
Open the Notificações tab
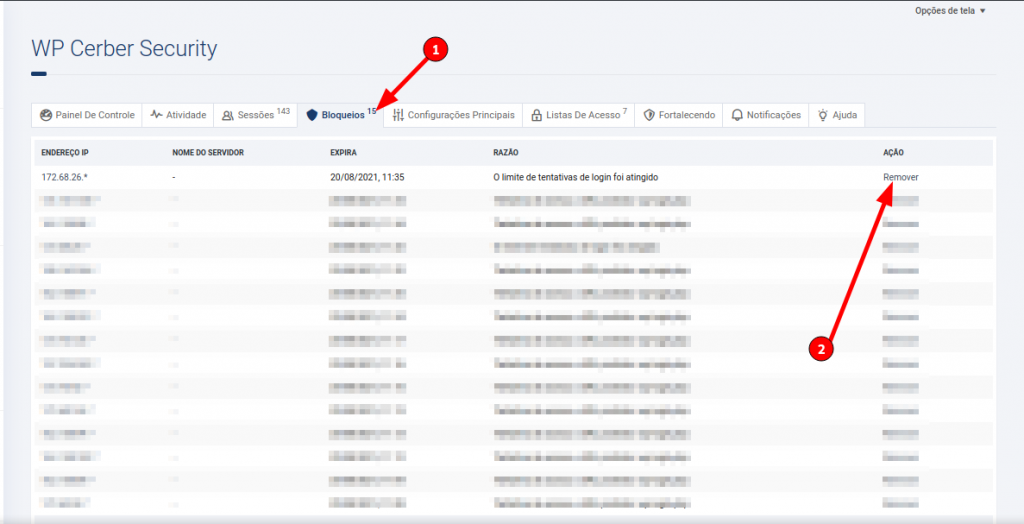coord(765,115)
